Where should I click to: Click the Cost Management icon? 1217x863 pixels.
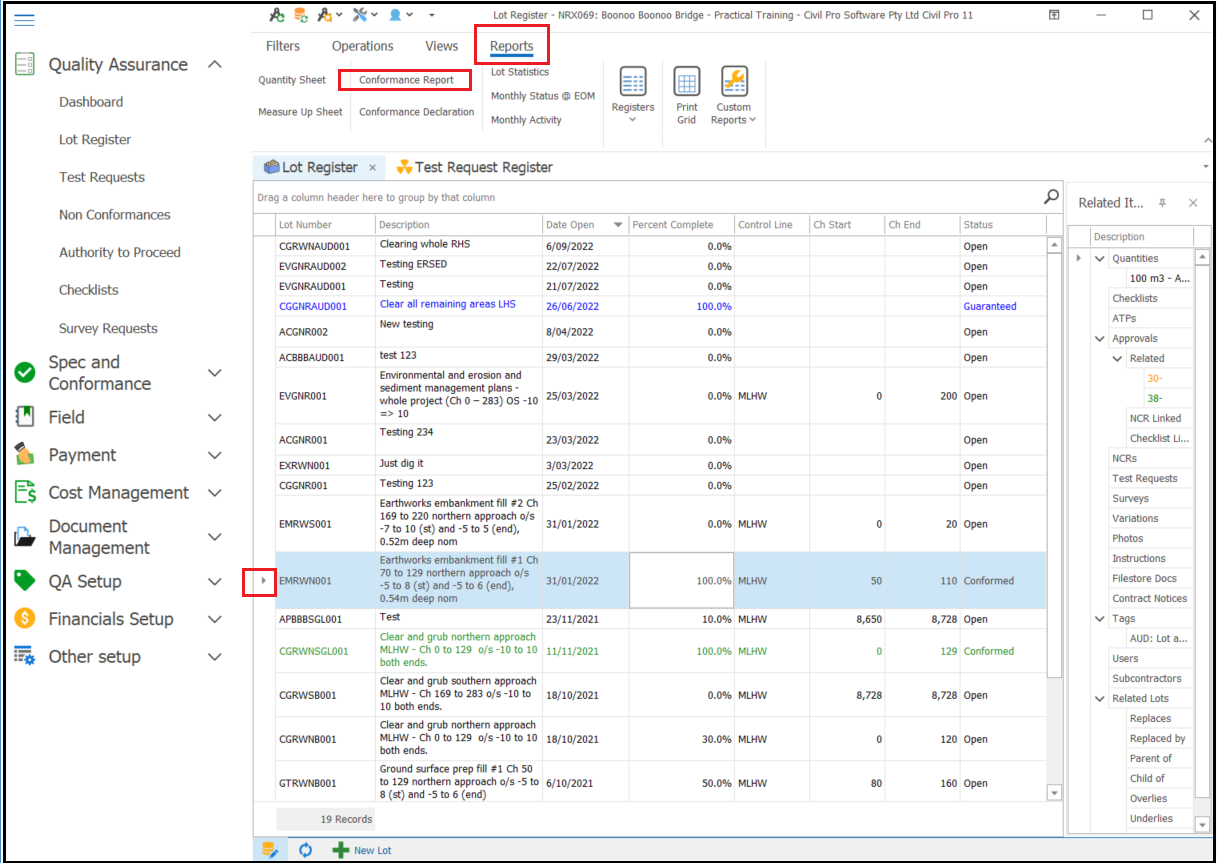pyautogui.click(x=25, y=492)
